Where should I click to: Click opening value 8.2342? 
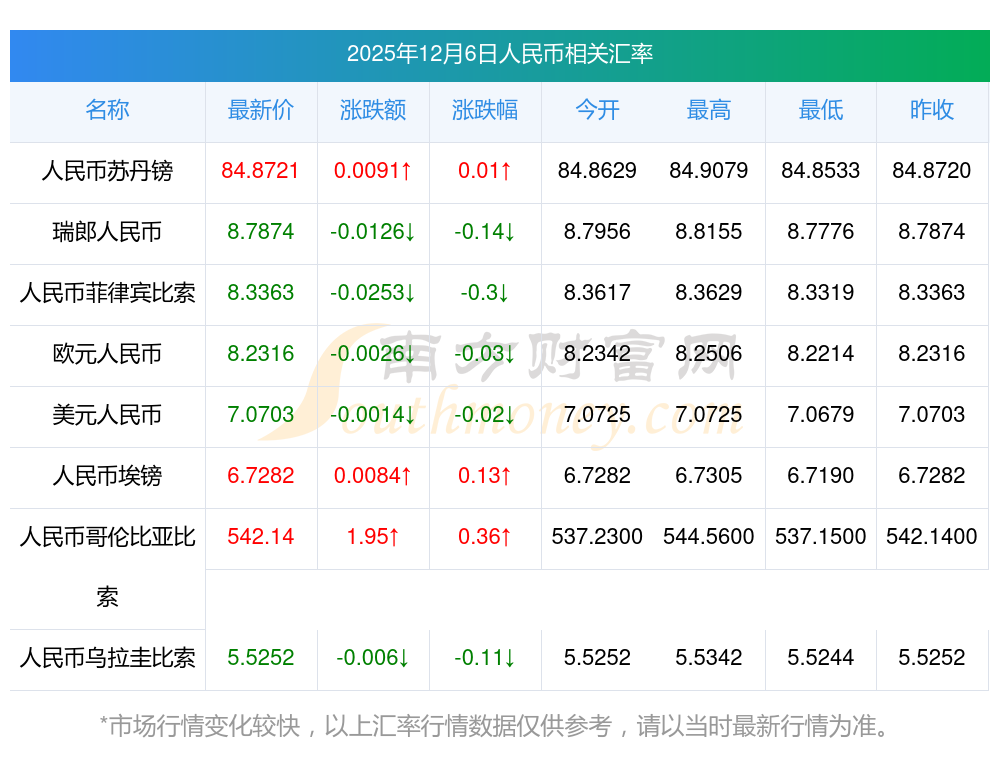pyautogui.click(x=597, y=353)
